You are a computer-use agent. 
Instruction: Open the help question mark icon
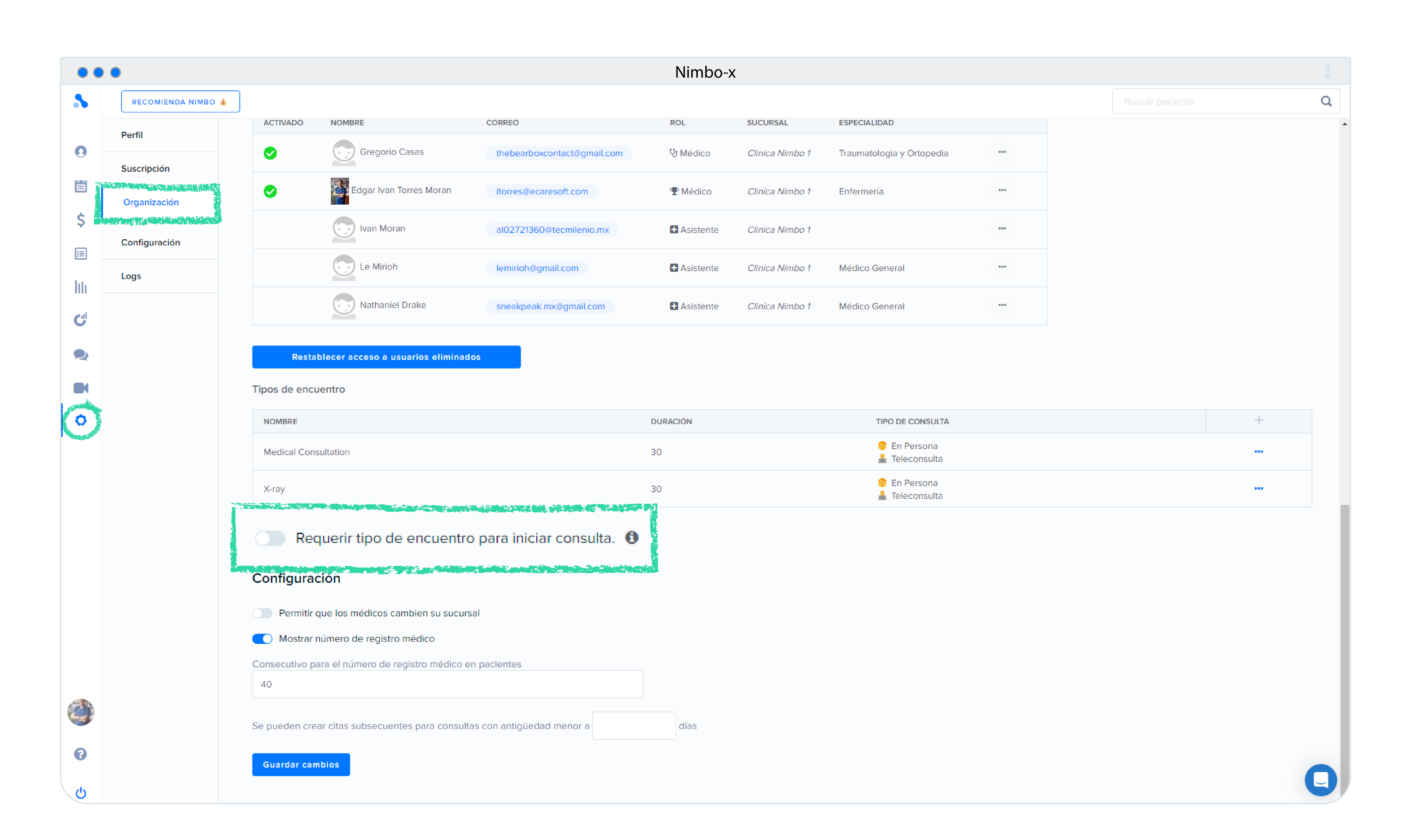coord(80,754)
